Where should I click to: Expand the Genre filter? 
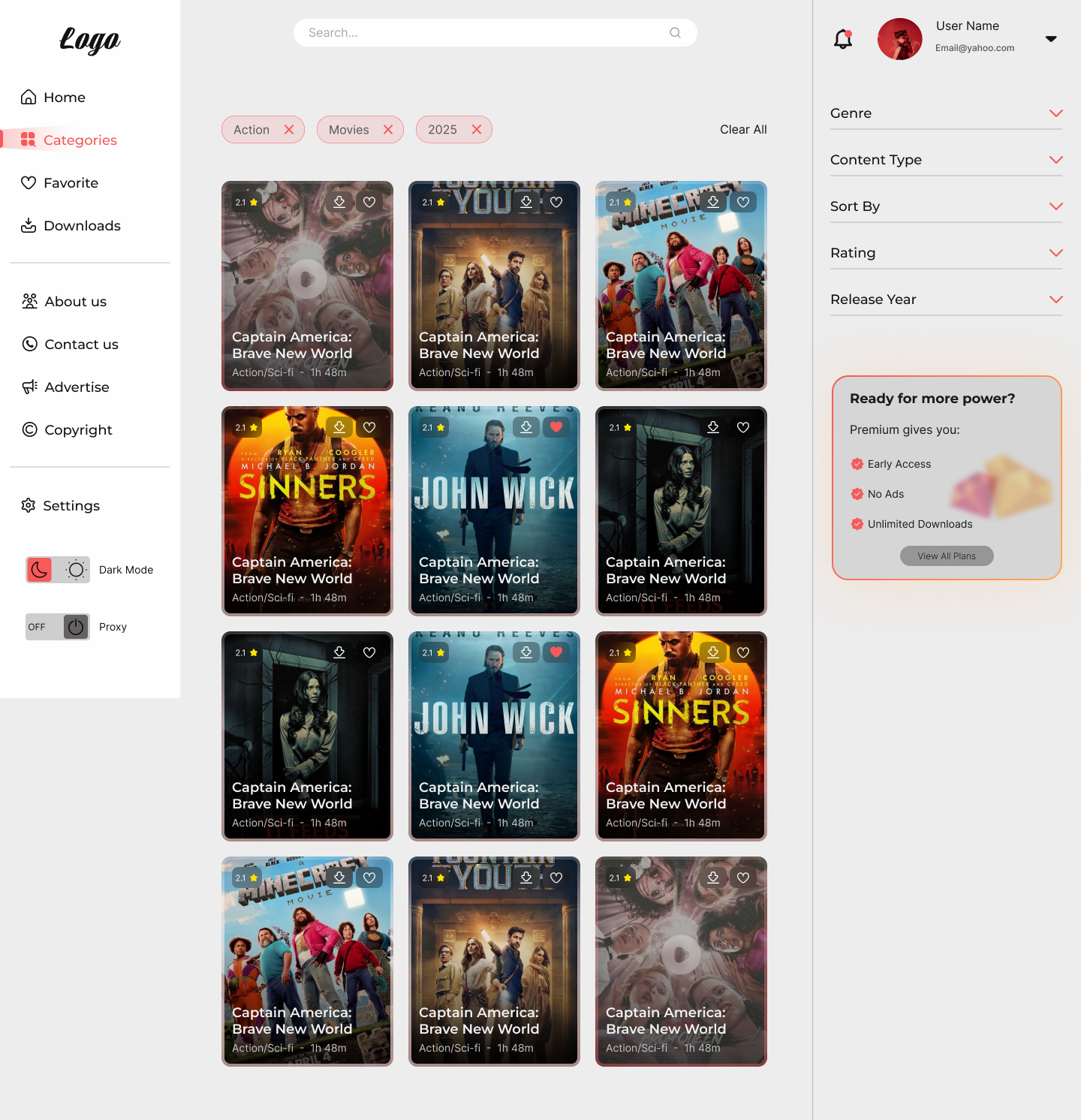click(x=946, y=113)
